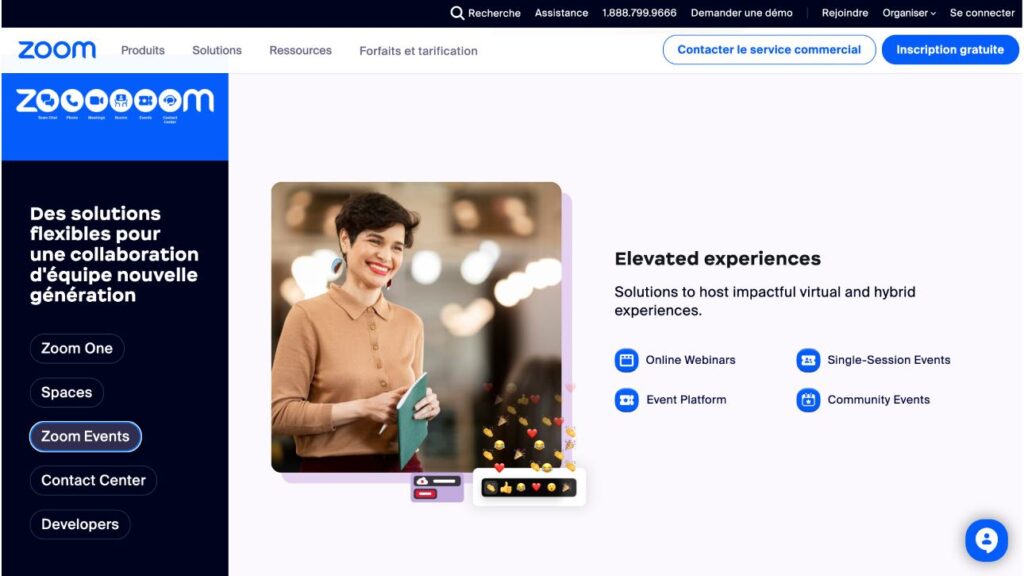Screen dimensions: 1024x576
Task: Open the chat assistant bubble
Action: click(986, 540)
